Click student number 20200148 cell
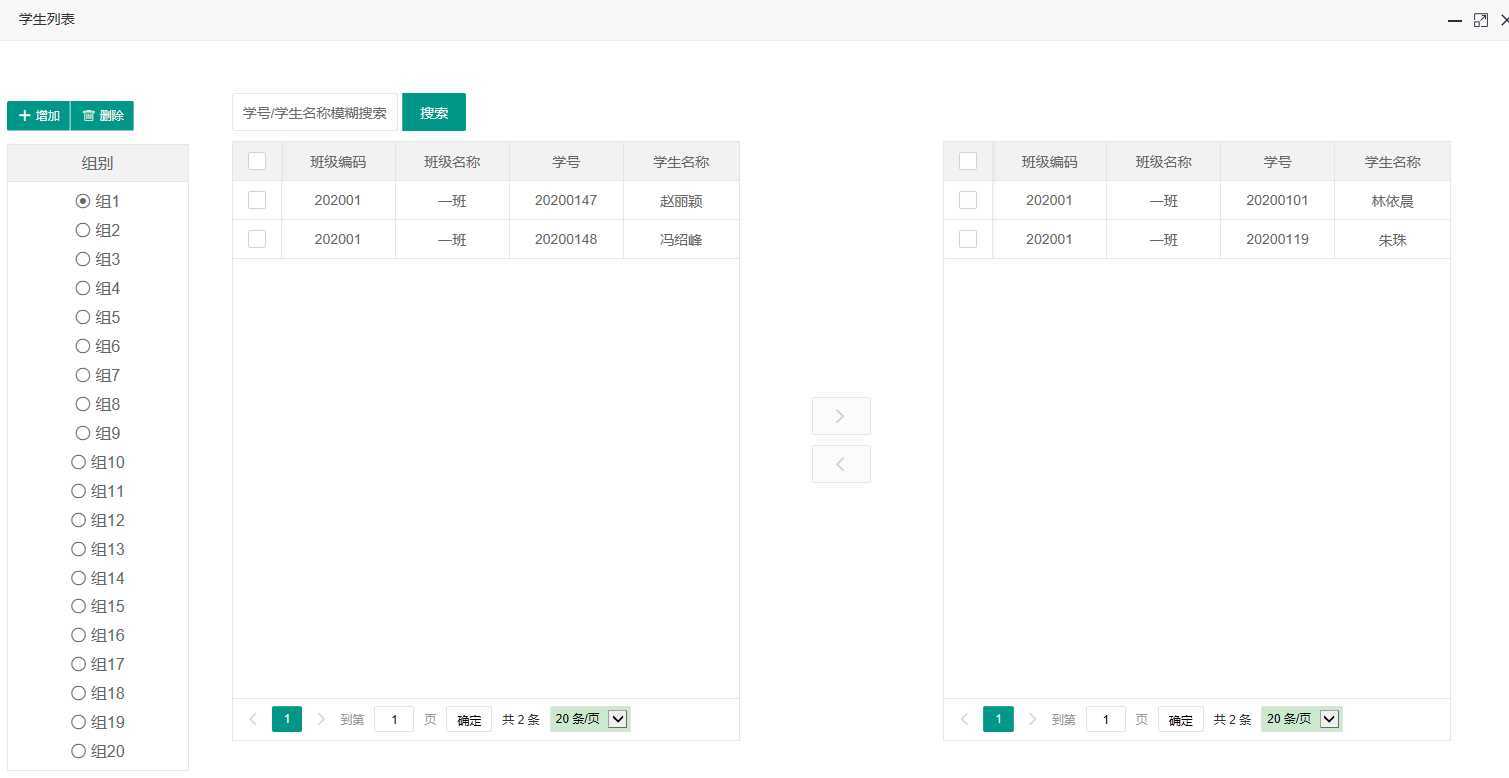The image size is (1509, 778). pyautogui.click(x=566, y=239)
